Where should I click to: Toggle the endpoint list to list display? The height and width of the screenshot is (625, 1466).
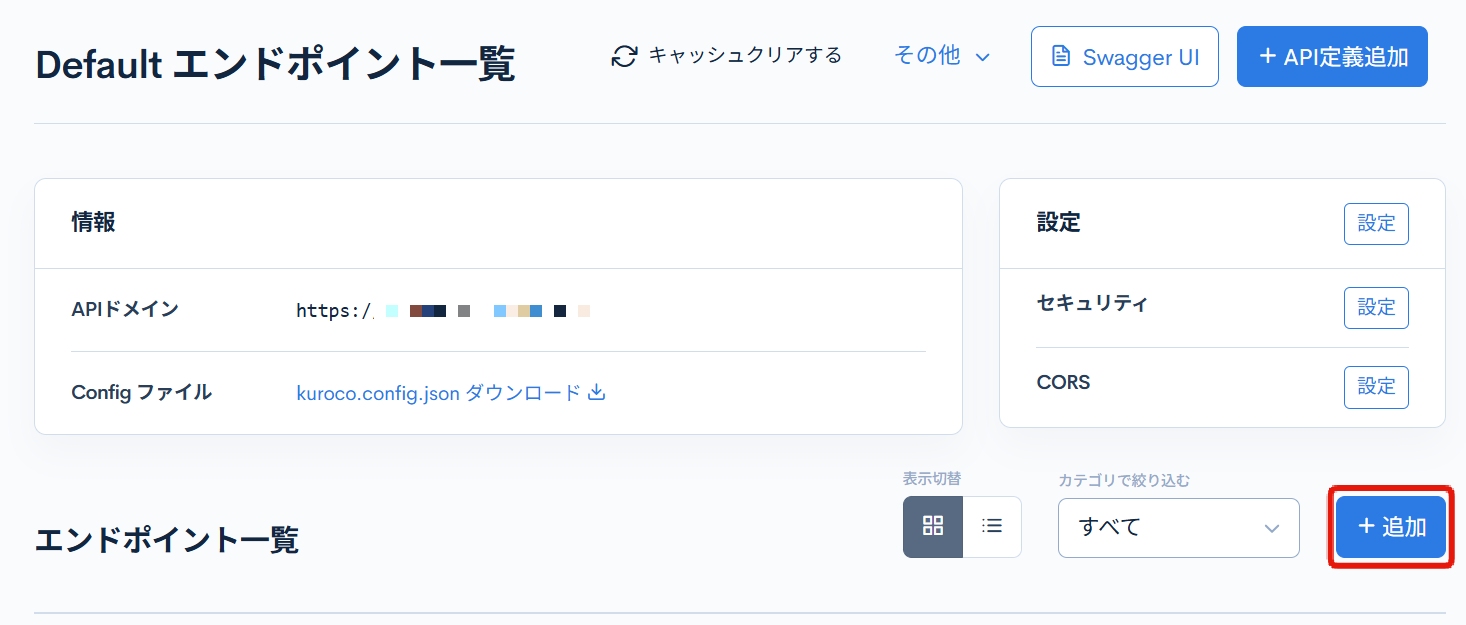[991, 527]
